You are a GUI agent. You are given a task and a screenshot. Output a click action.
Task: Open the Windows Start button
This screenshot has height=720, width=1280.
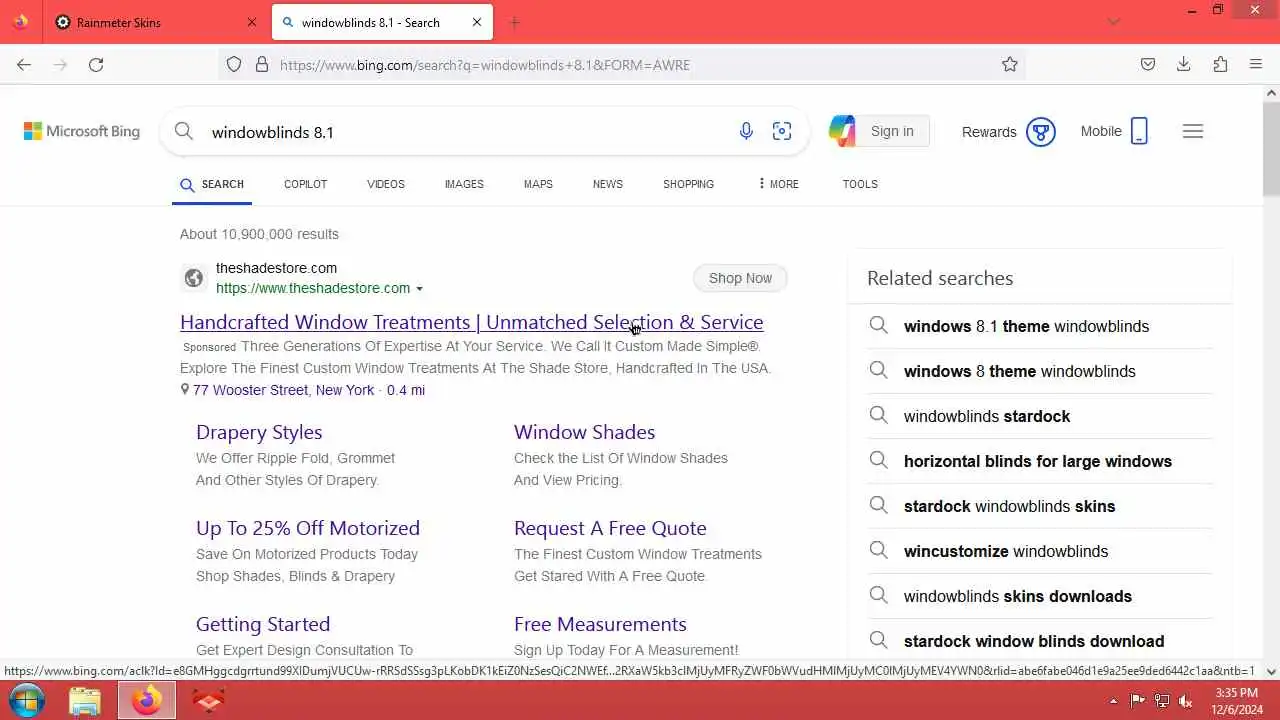click(26, 701)
